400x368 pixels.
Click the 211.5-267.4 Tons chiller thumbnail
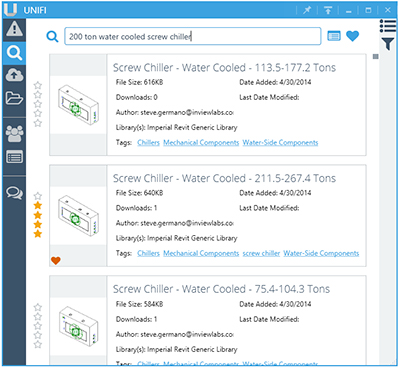coord(78,216)
